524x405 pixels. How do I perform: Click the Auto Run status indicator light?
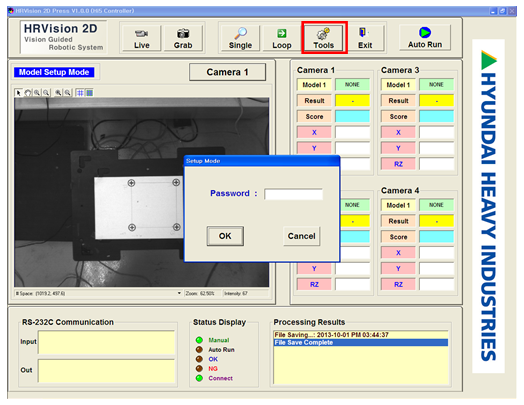199,350
